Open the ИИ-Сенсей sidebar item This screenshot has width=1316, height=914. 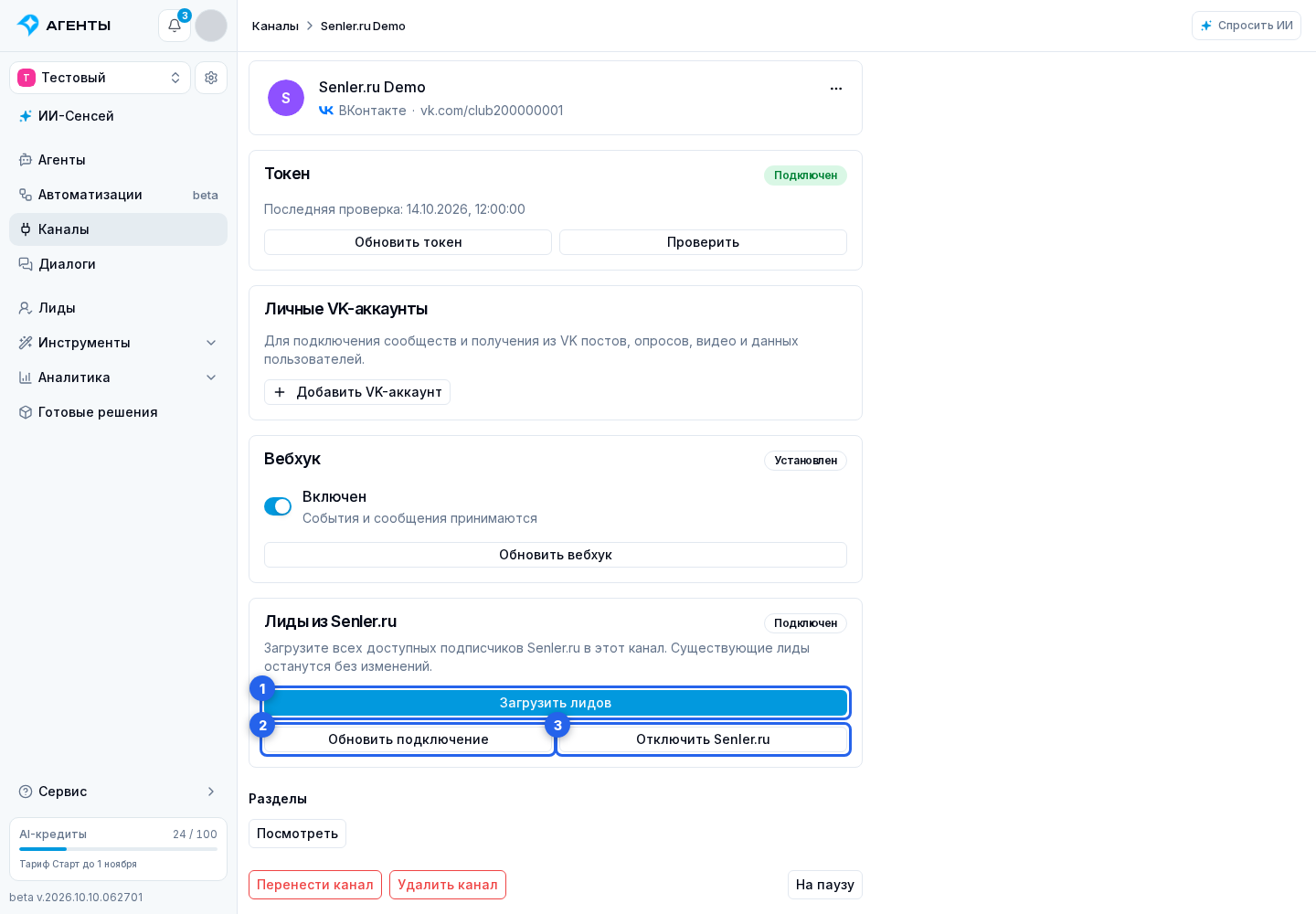click(119, 116)
